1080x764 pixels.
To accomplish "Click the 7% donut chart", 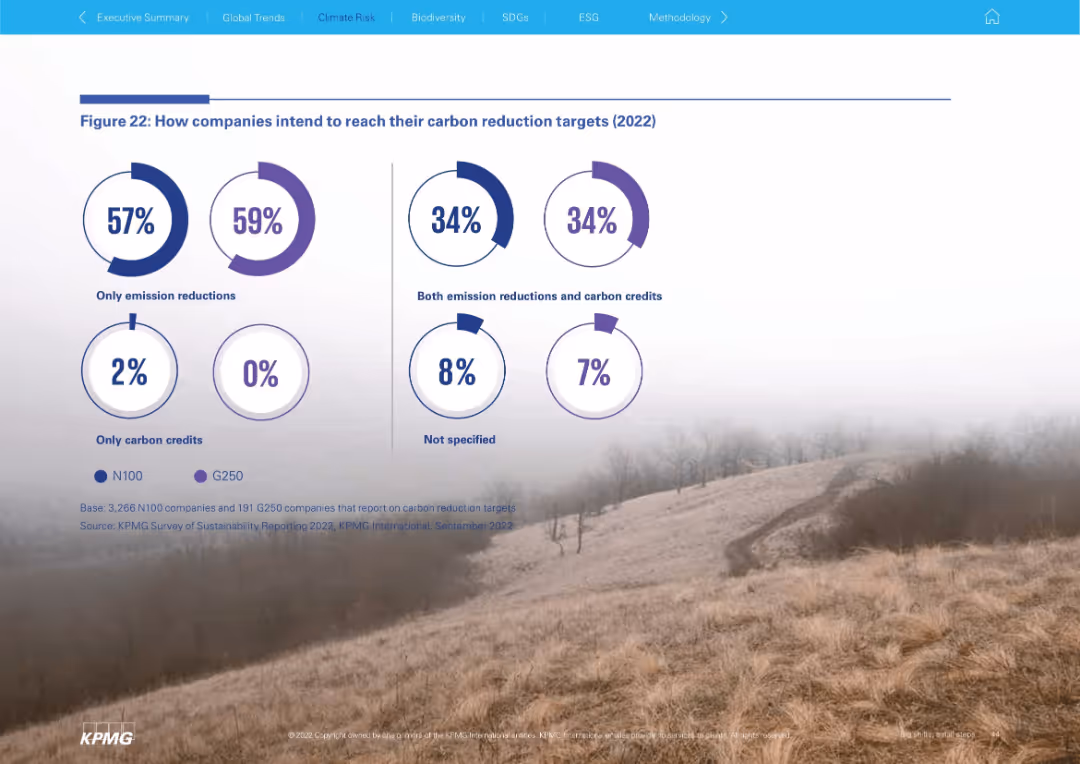I will [594, 366].
